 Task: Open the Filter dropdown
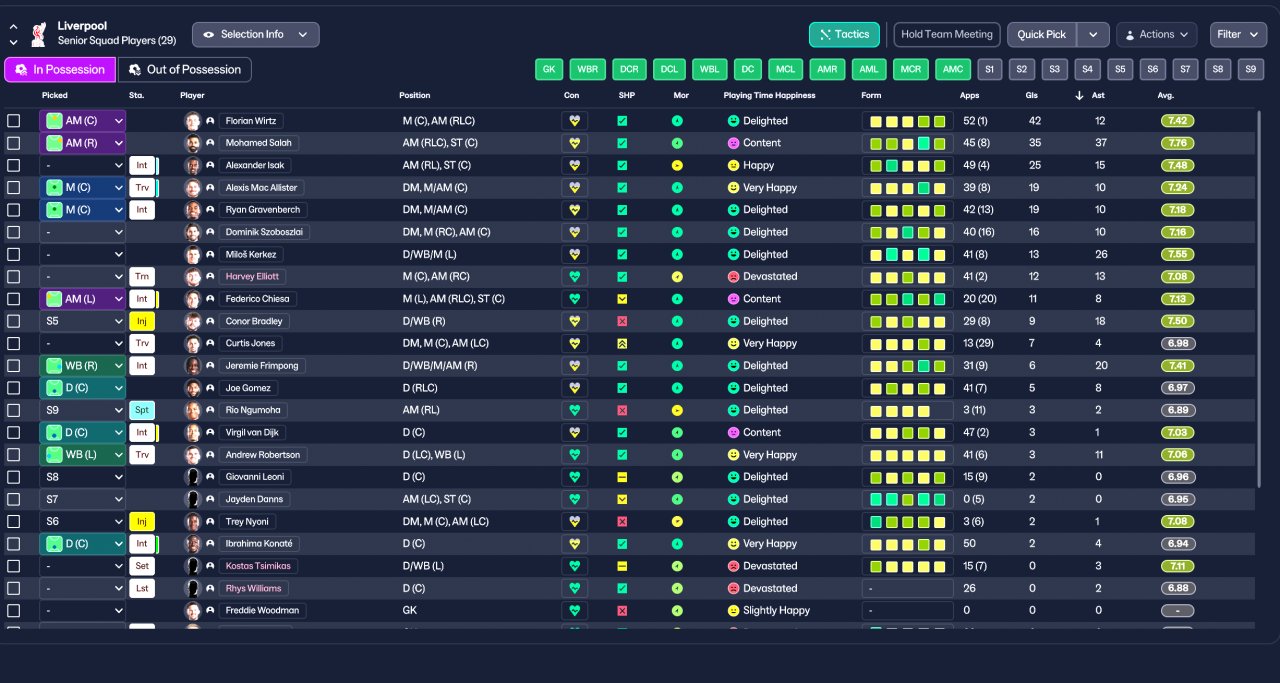1238,34
